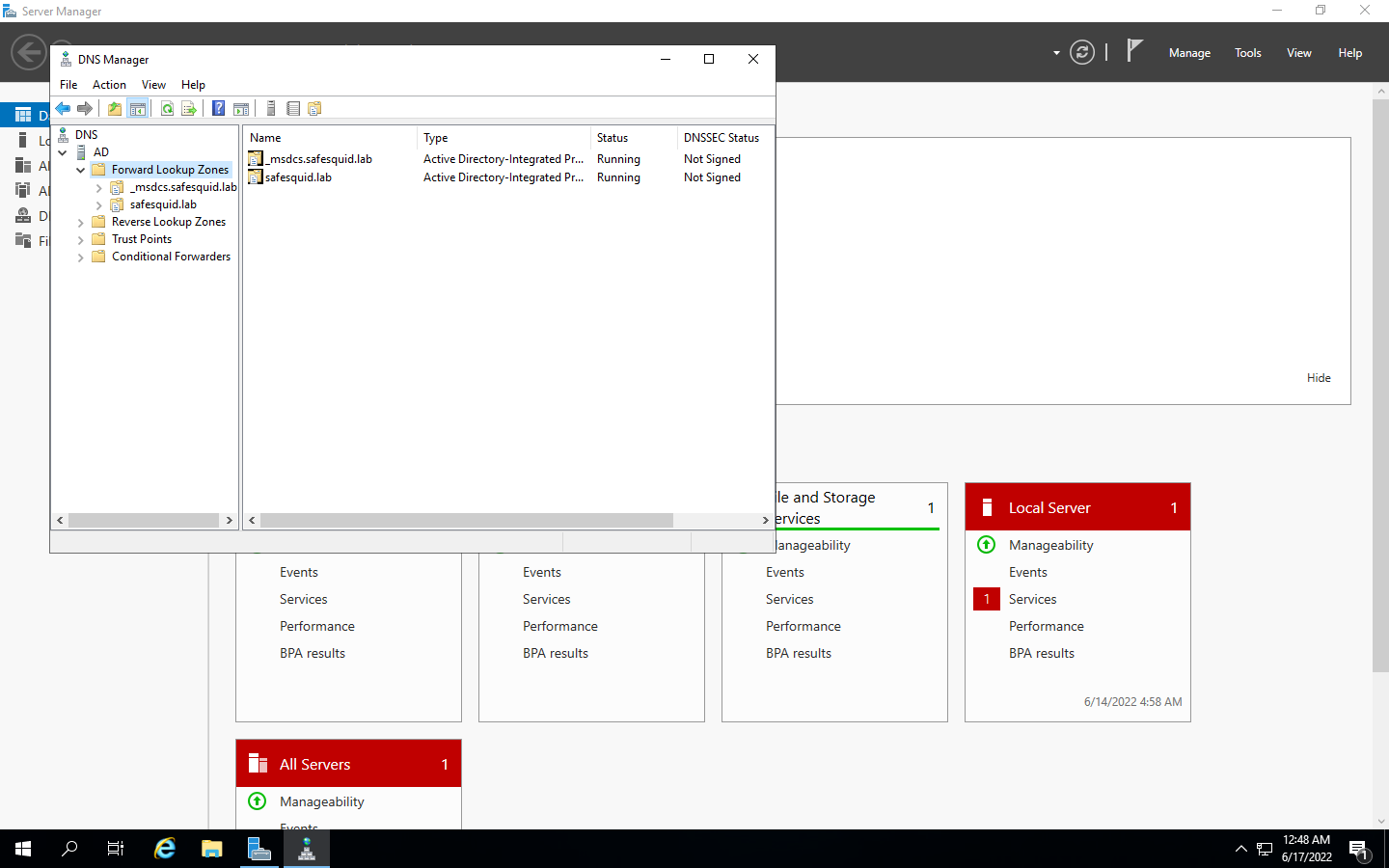Viewport: 1389px width, 868px height.
Task: Open BPA results in Local Server tile
Action: [x=1041, y=653]
